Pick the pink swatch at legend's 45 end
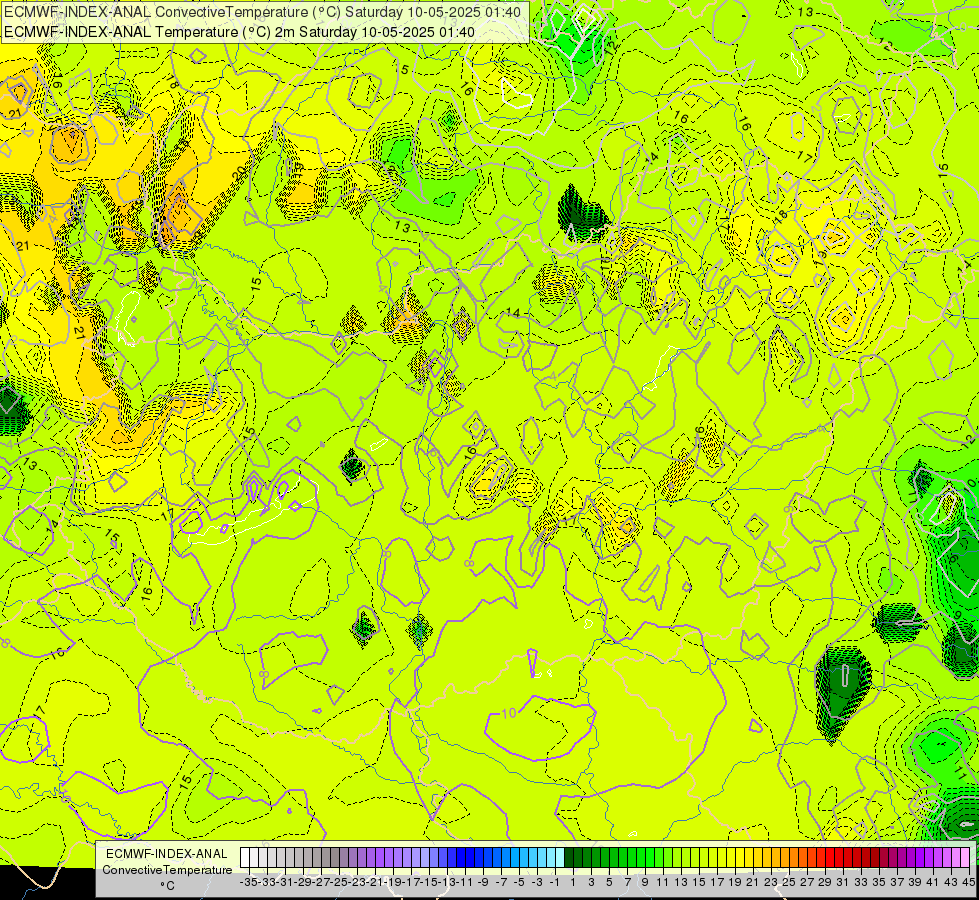Image resolution: width=979 pixels, height=900 pixels. pos(965,858)
